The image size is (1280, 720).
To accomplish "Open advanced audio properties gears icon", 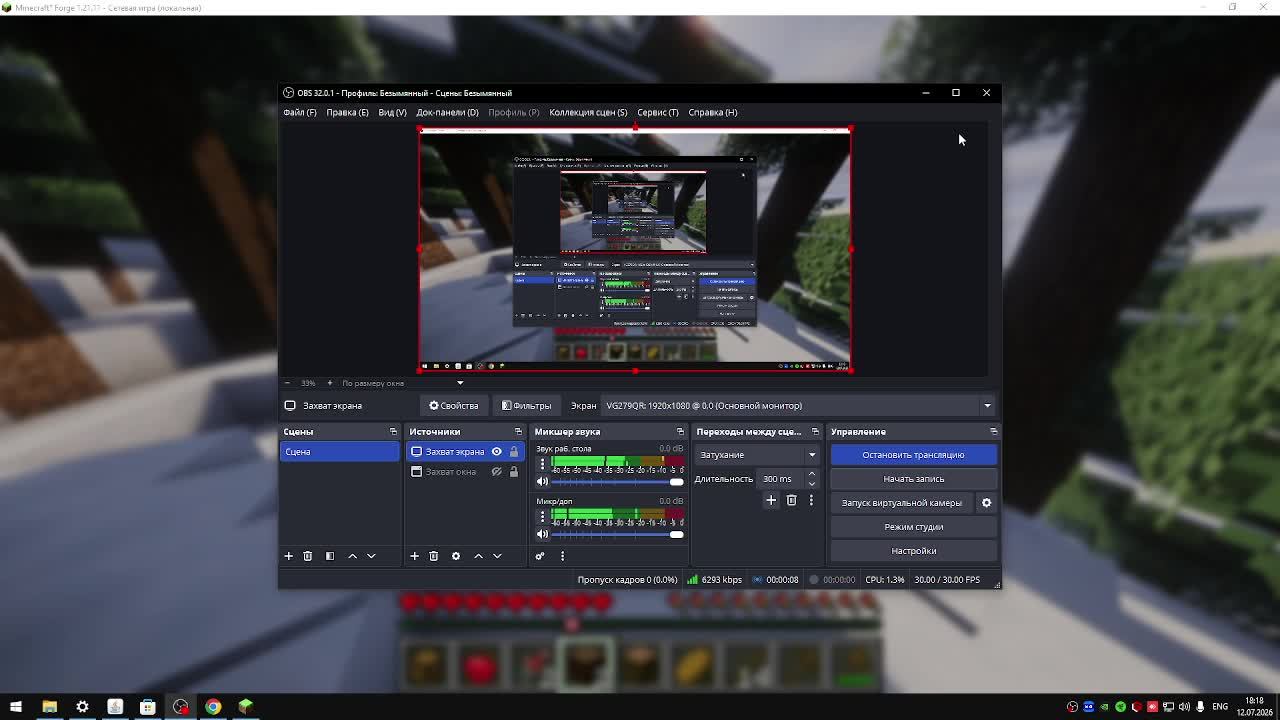I will click(540, 556).
